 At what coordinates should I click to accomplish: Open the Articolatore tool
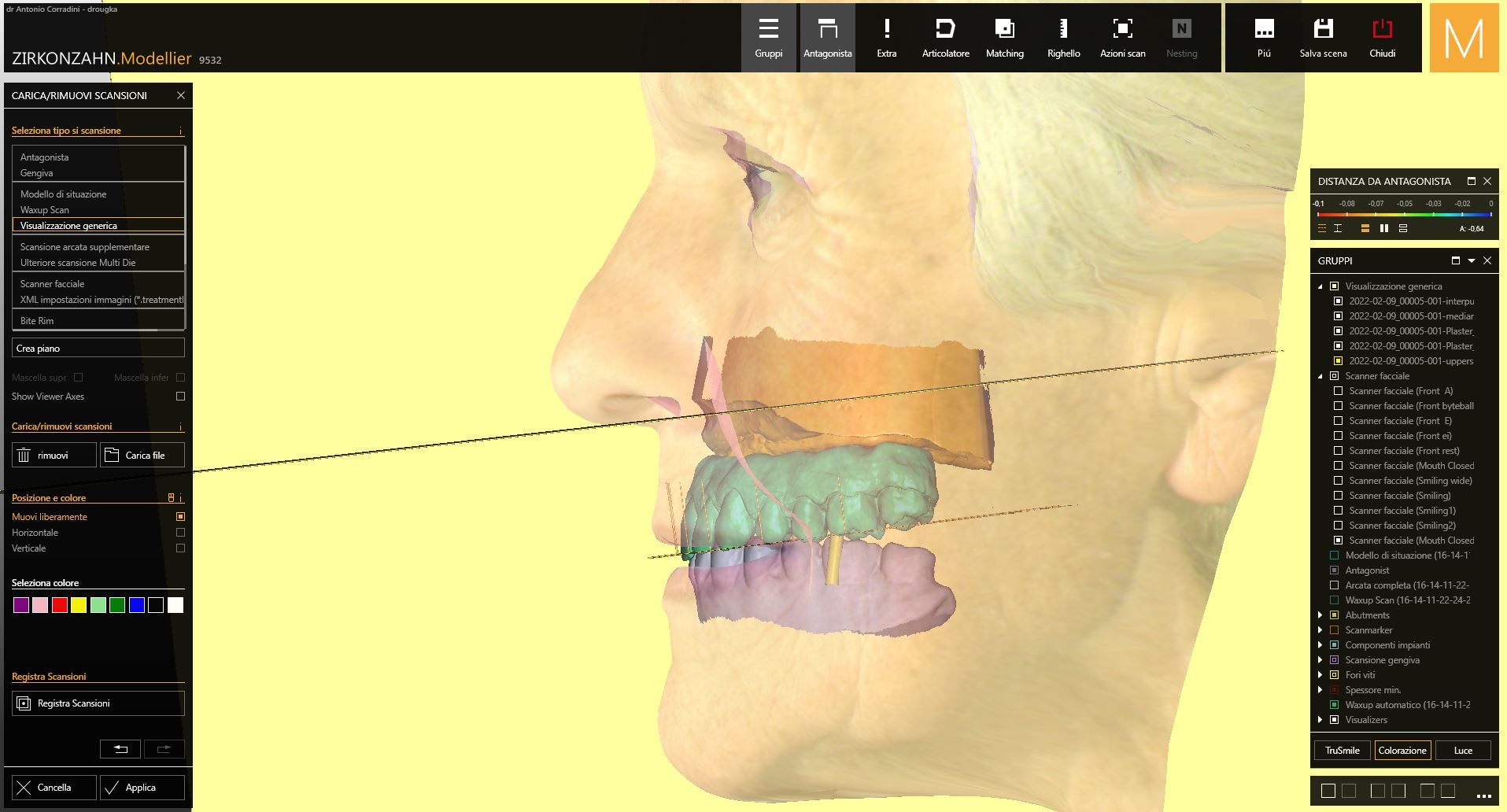[x=945, y=38]
